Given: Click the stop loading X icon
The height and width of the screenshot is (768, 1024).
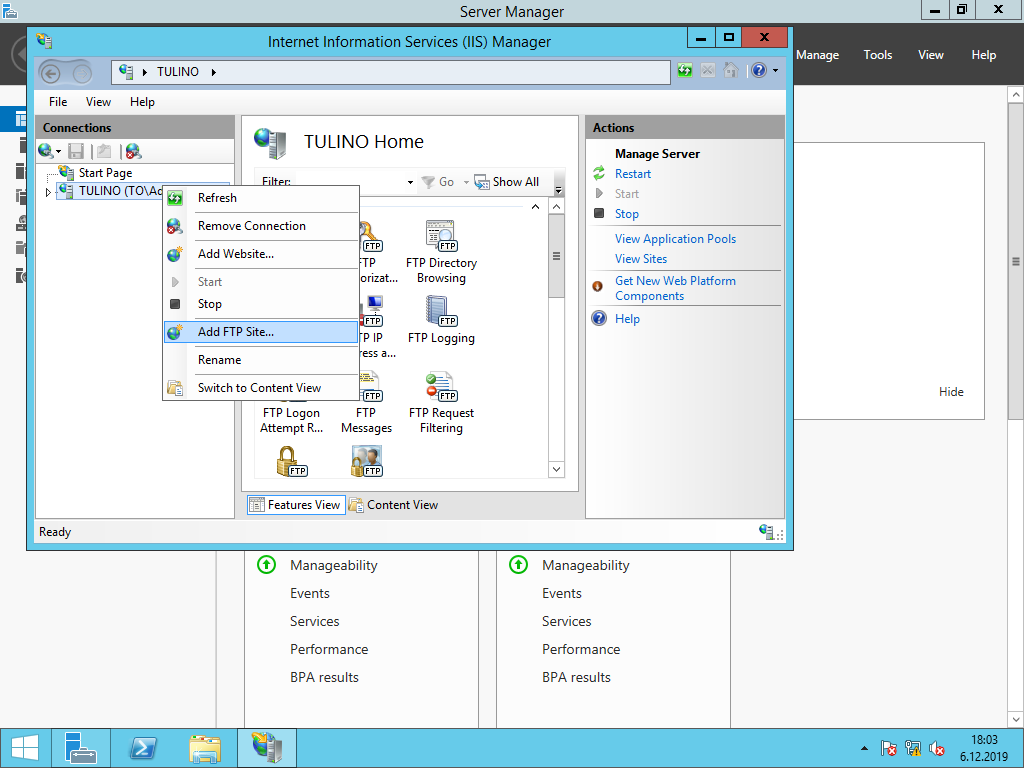Looking at the screenshot, I should [x=708, y=71].
